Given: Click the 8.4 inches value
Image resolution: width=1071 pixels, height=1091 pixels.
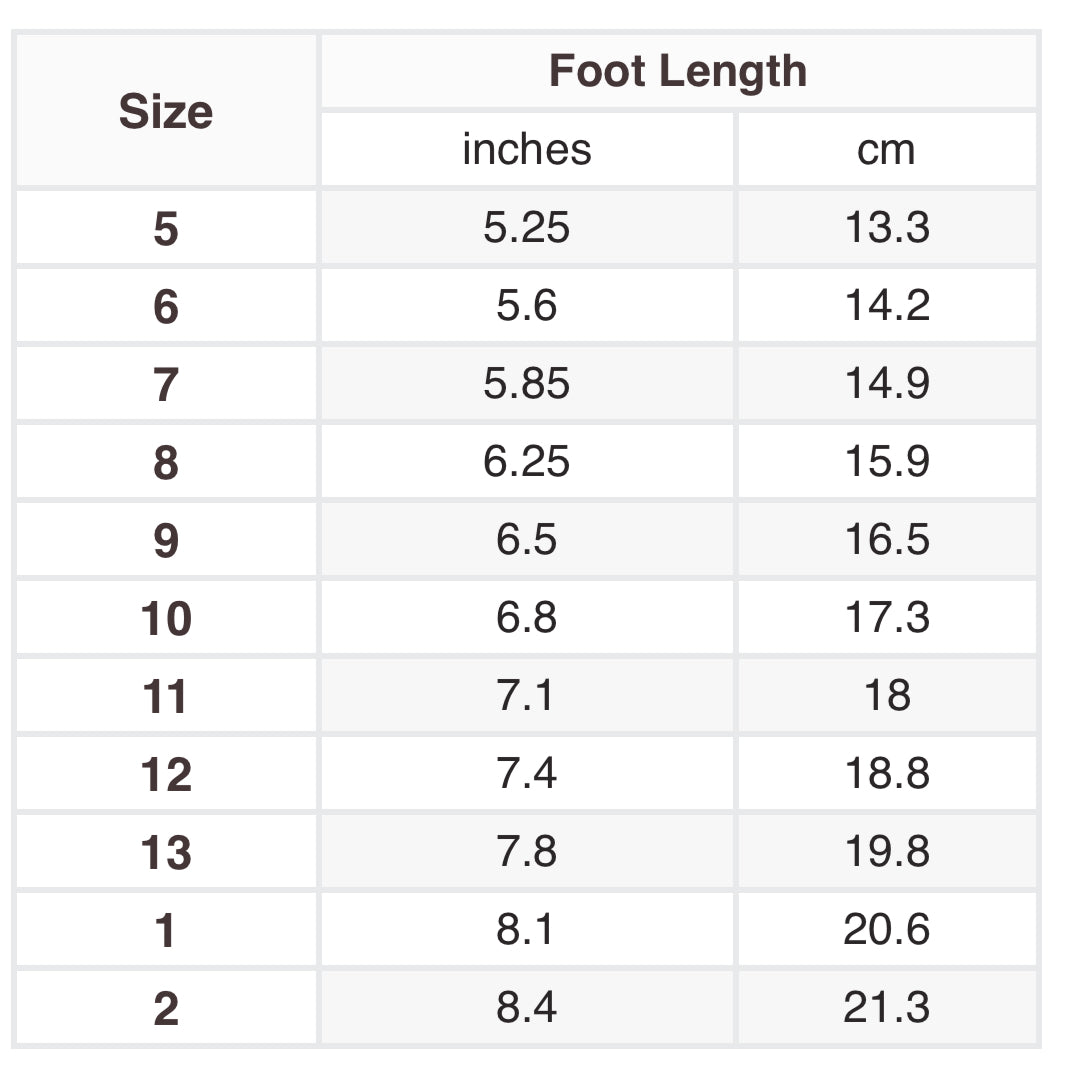Looking at the screenshot, I should pos(527,1008).
